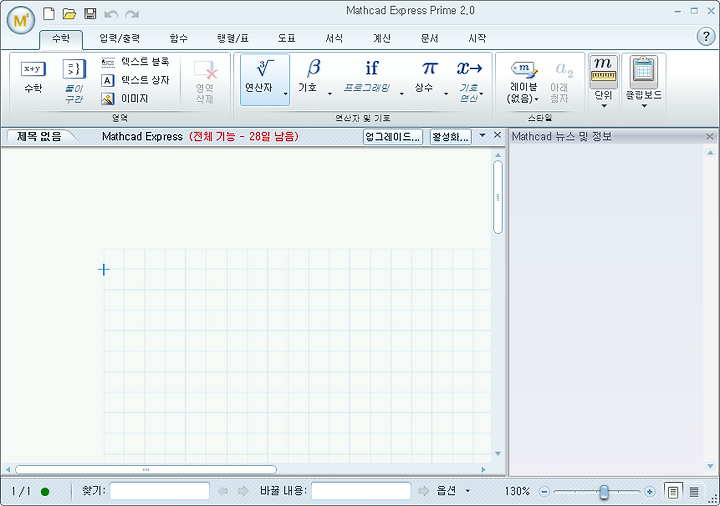
Task: Expand the units (단위) dropdown arrow
Action: tap(604, 106)
